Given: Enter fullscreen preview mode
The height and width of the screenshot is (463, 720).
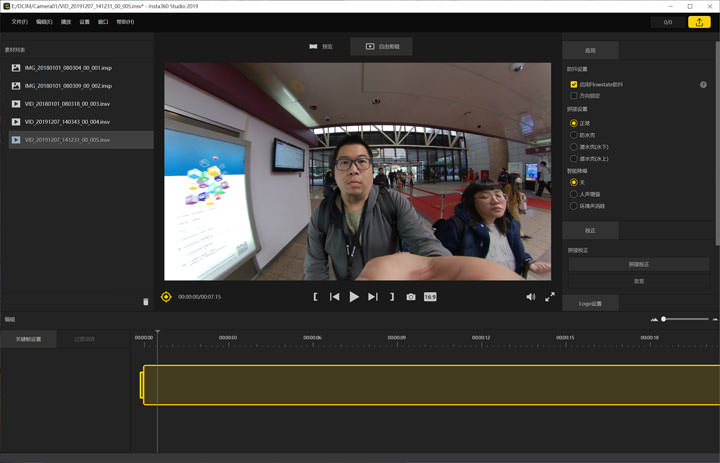Looking at the screenshot, I should 550,297.
